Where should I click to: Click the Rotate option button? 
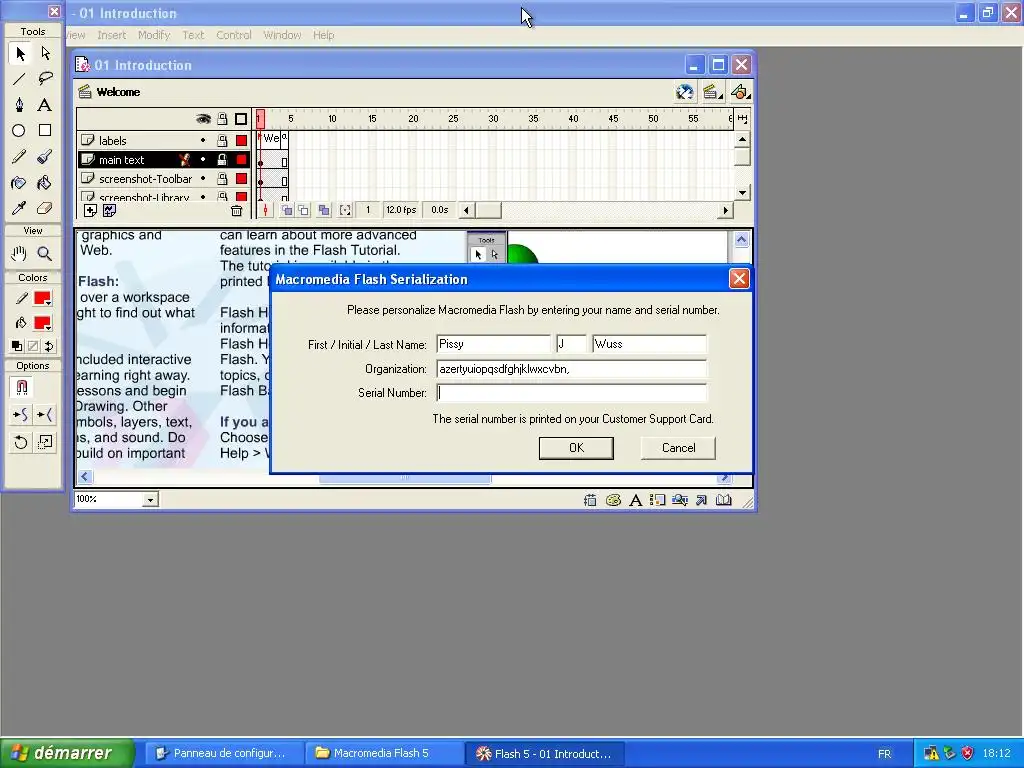point(20,442)
